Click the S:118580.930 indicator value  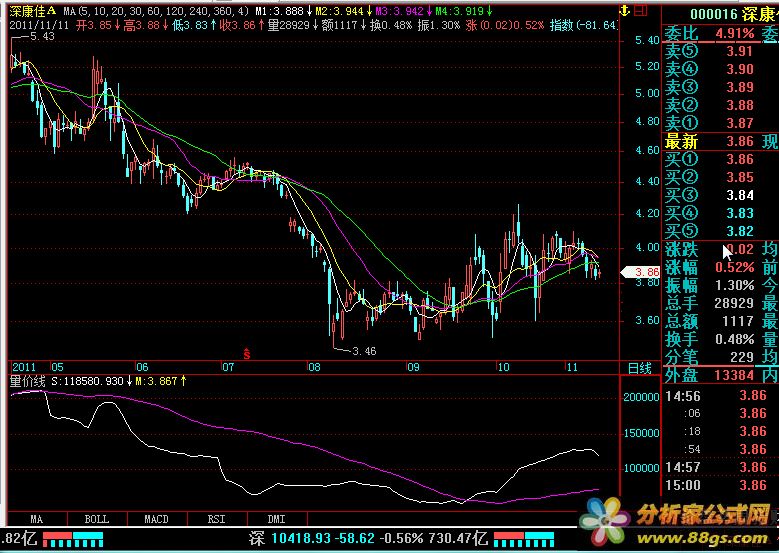tap(87, 382)
